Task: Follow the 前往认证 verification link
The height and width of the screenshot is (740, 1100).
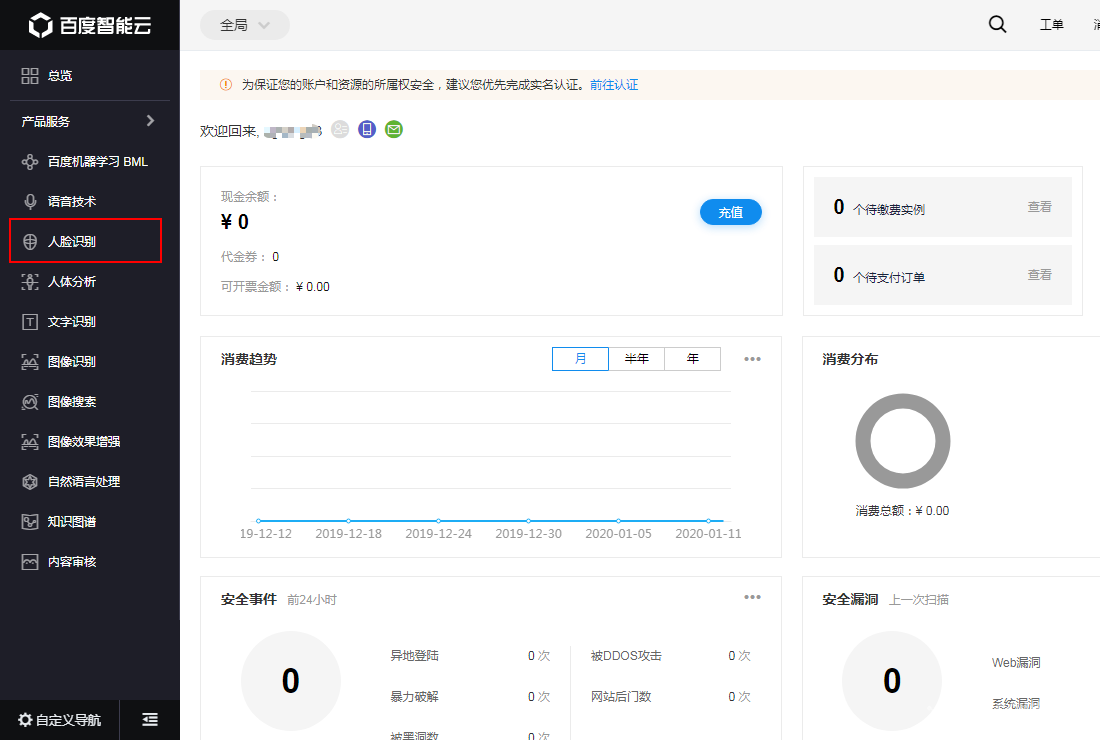Action: click(614, 85)
